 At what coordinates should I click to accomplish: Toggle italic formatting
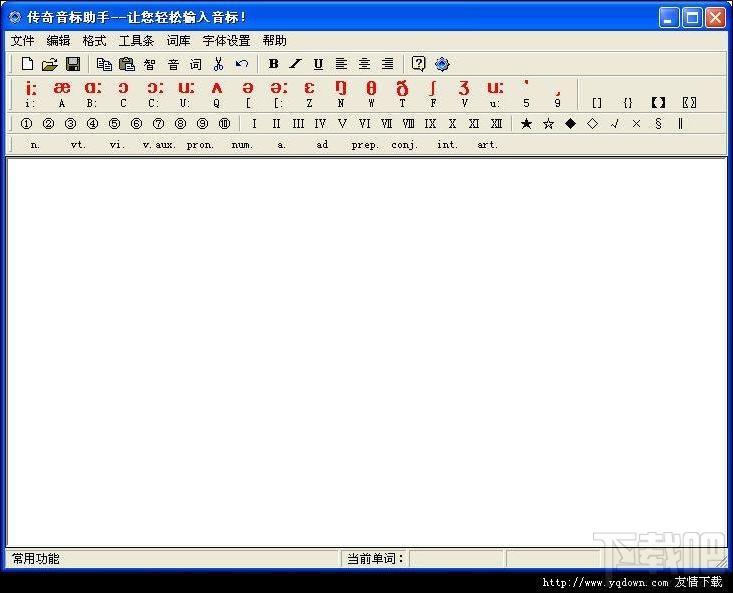tap(295, 64)
